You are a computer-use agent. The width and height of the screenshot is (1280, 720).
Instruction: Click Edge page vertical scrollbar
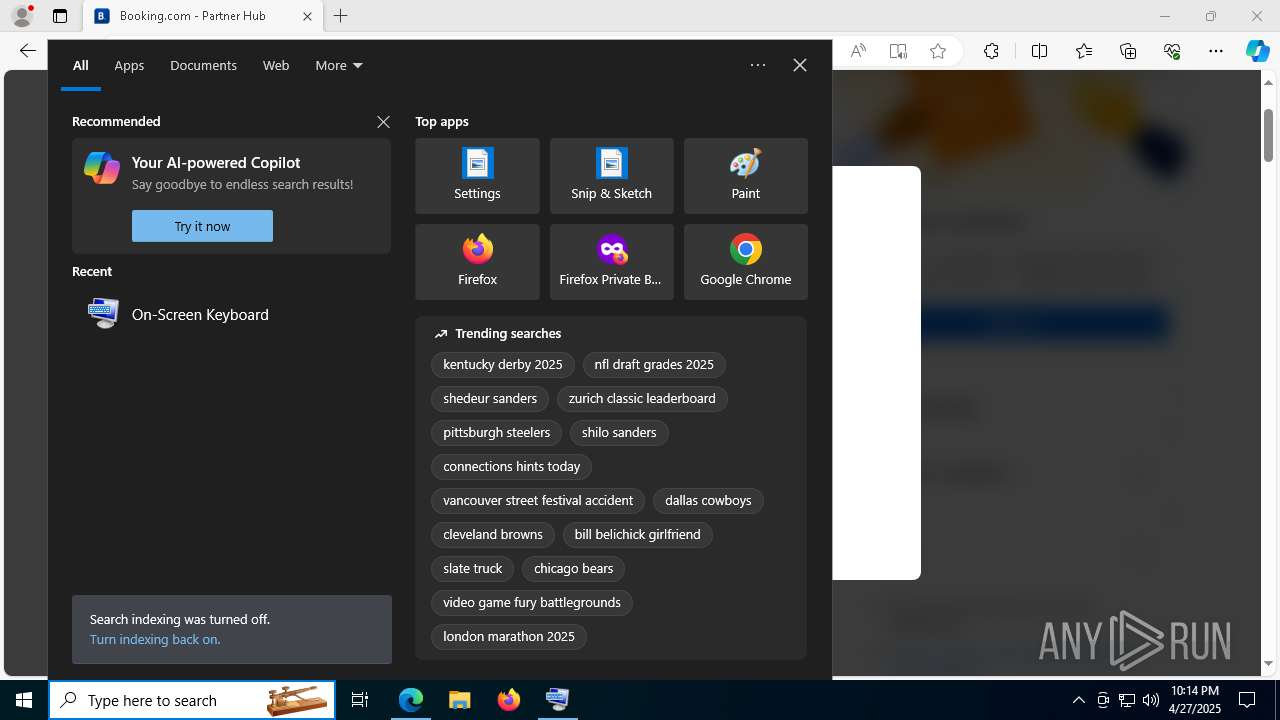tap(1269, 136)
